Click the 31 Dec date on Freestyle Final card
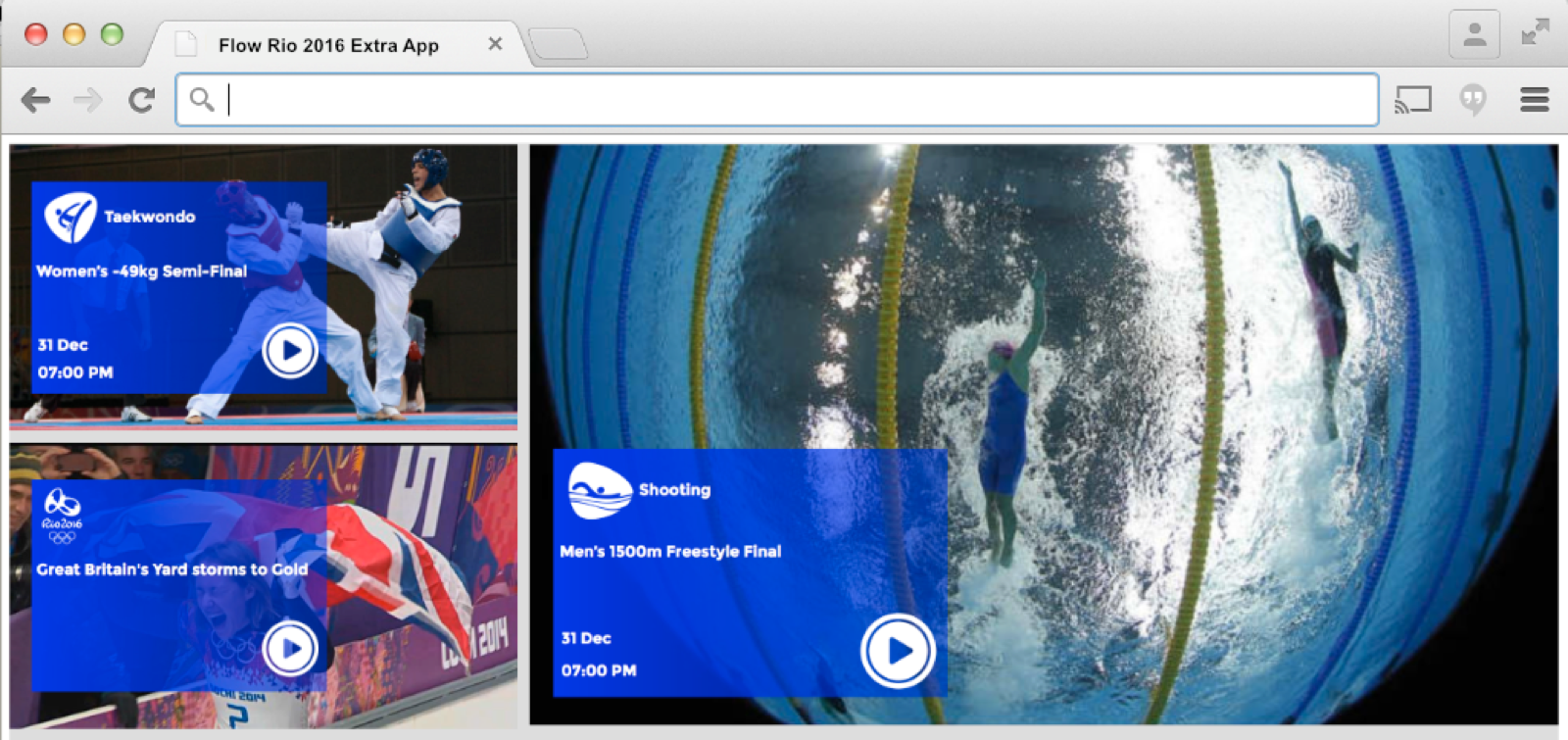 click(x=586, y=638)
